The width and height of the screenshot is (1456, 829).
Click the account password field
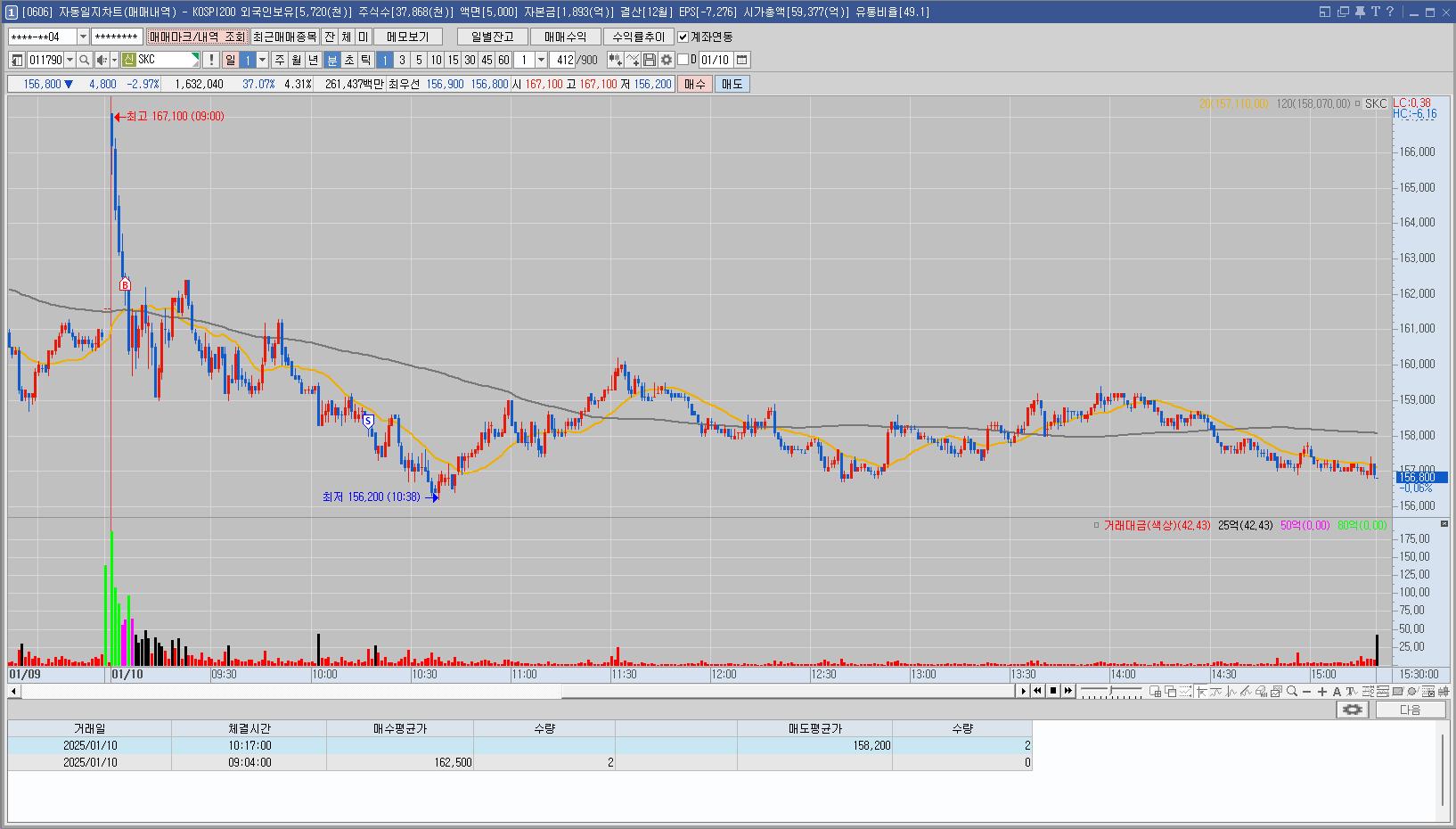[x=117, y=37]
